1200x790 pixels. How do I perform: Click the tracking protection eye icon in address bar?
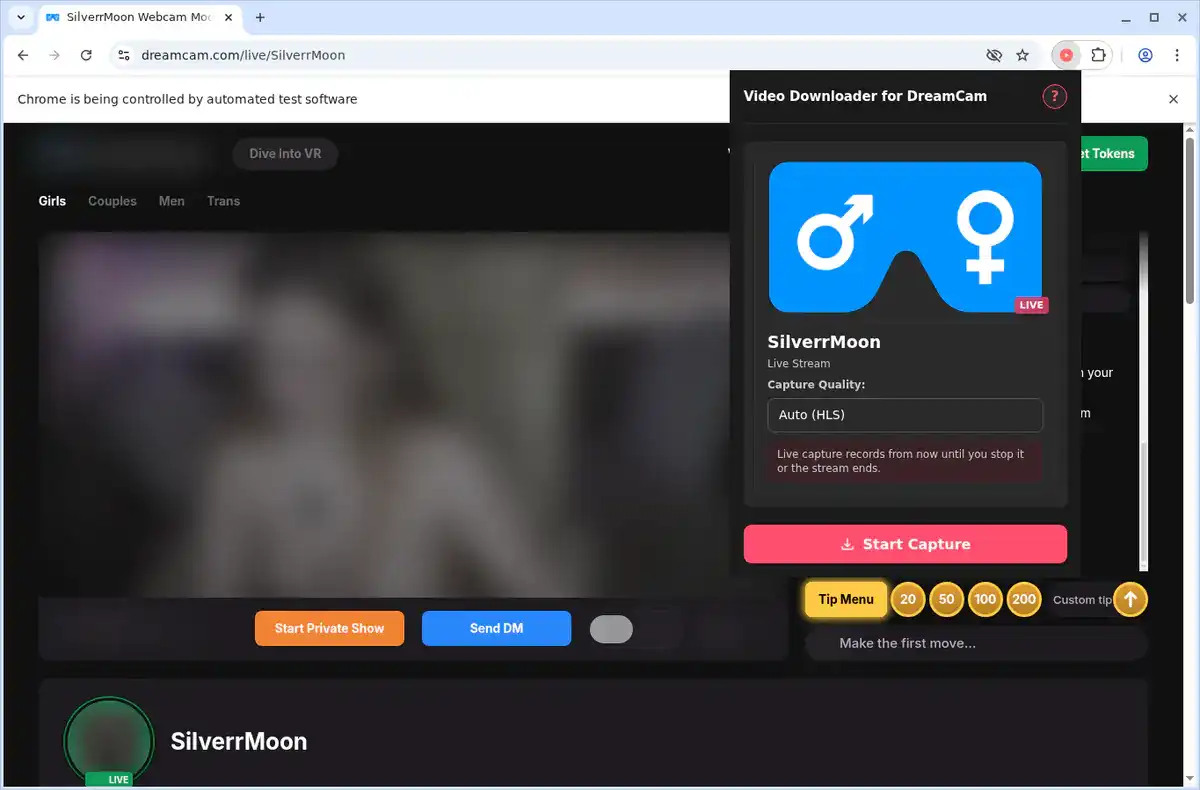point(993,55)
